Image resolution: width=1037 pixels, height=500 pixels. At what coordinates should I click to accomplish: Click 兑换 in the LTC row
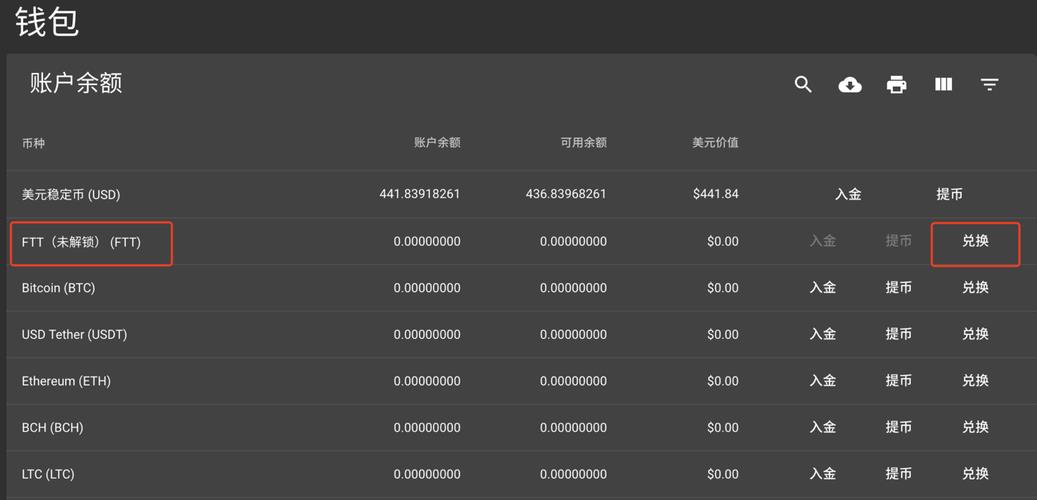coord(975,474)
